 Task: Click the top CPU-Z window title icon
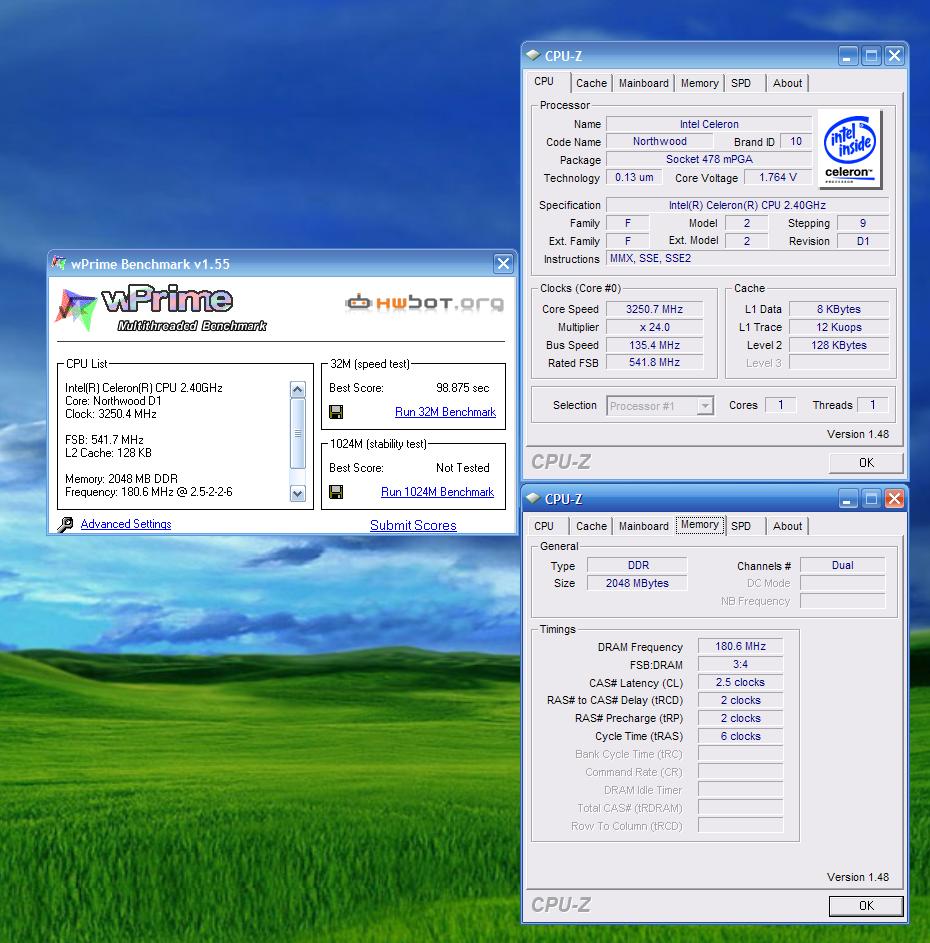[533, 55]
